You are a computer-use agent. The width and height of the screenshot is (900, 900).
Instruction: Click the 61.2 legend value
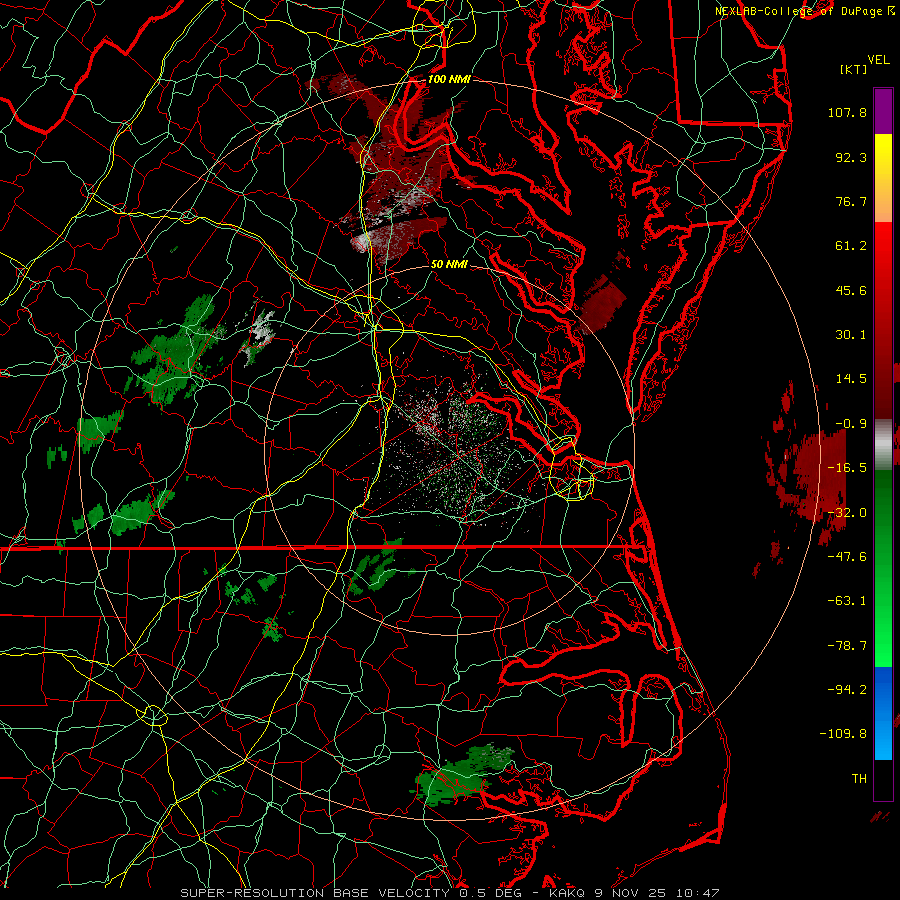tap(851, 246)
